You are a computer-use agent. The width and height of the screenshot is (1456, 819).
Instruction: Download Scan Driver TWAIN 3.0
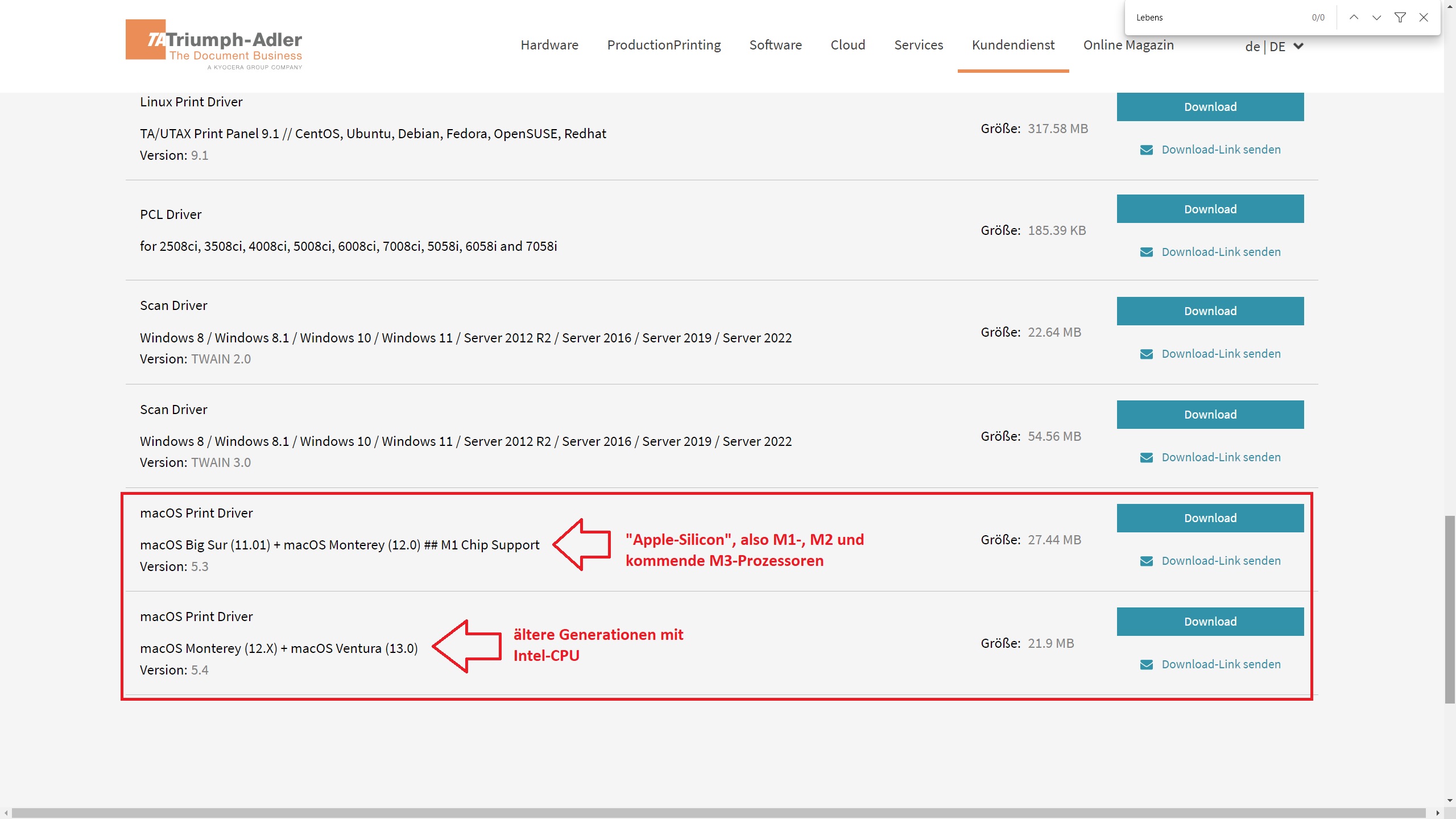1210,415
